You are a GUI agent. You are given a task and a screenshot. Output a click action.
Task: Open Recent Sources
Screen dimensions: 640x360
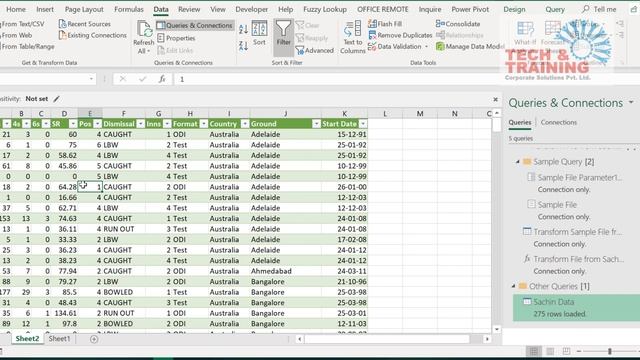click(x=84, y=24)
